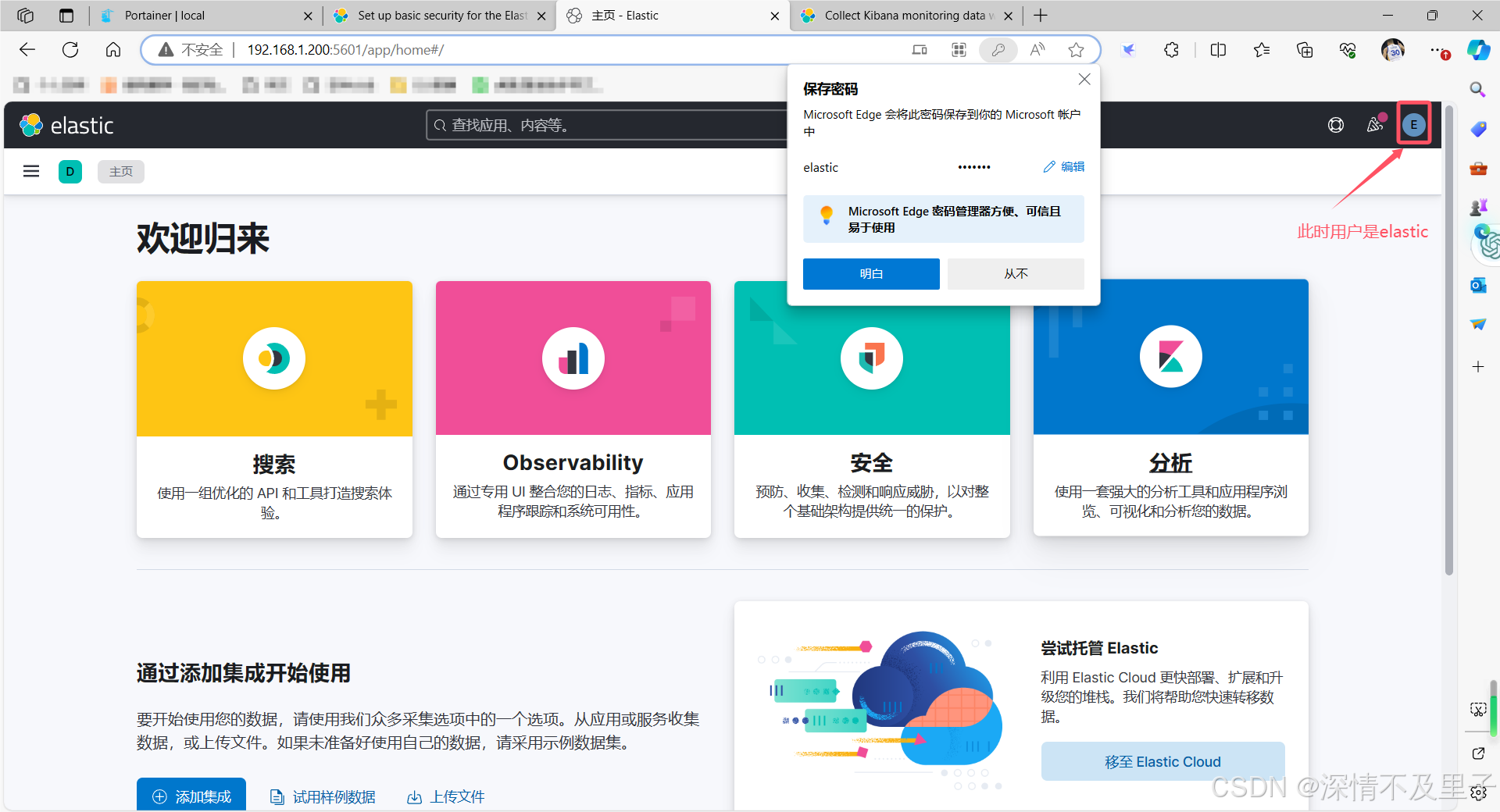Open the password manager key icon
Viewport: 1500px width, 812px height.
click(998, 50)
